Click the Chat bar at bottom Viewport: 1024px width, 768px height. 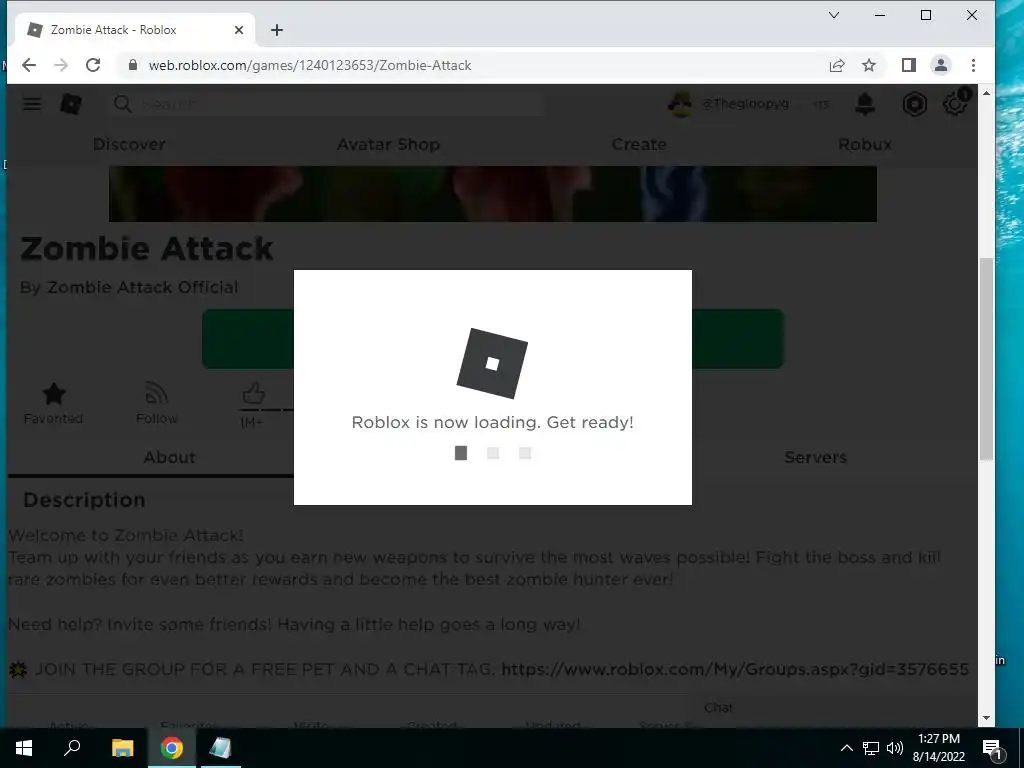tap(833, 708)
